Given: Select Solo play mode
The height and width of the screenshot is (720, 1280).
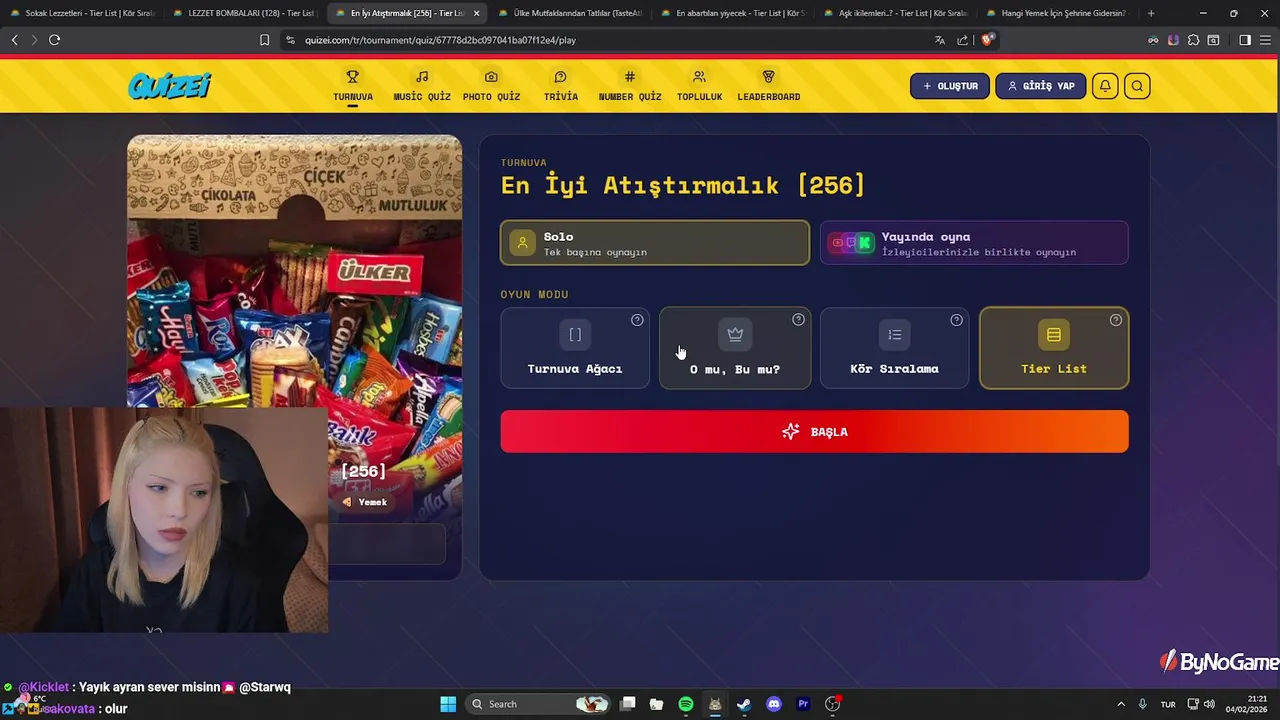Looking at the screenshot, I should (655, 243).
